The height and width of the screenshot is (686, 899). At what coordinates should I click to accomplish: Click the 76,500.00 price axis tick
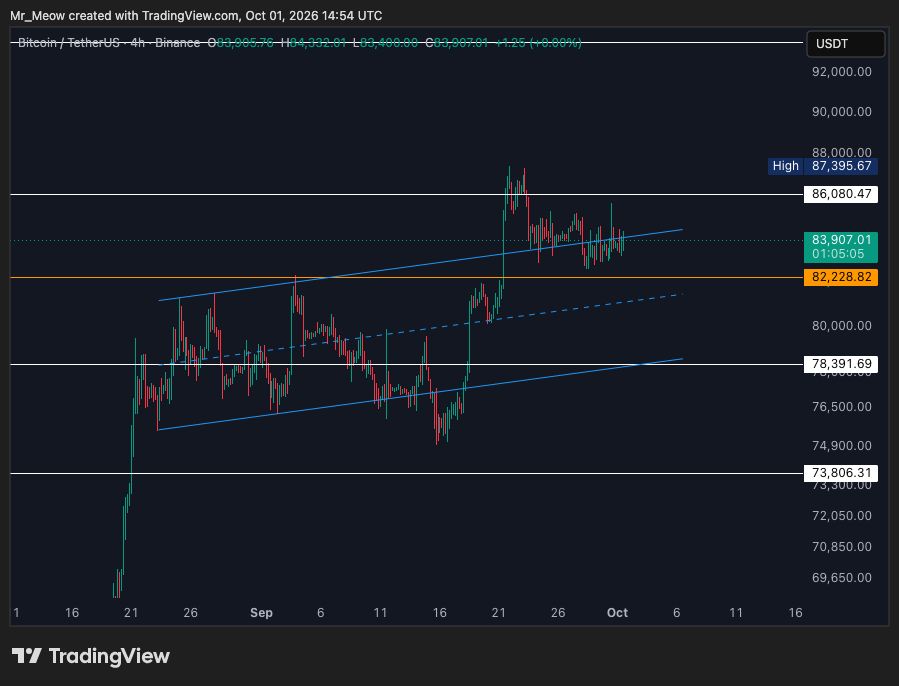tap(842, 407)
